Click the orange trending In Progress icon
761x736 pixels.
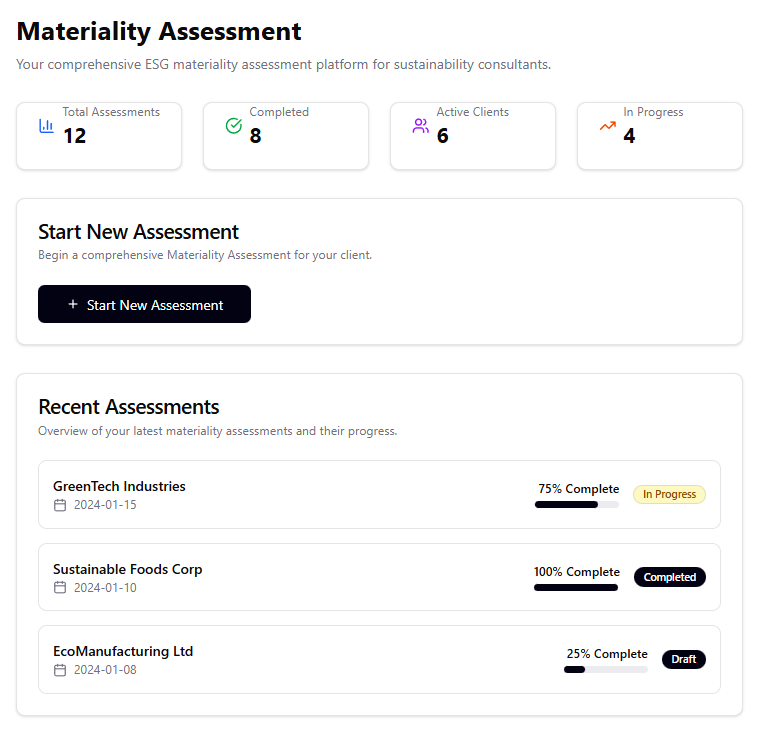607,126
